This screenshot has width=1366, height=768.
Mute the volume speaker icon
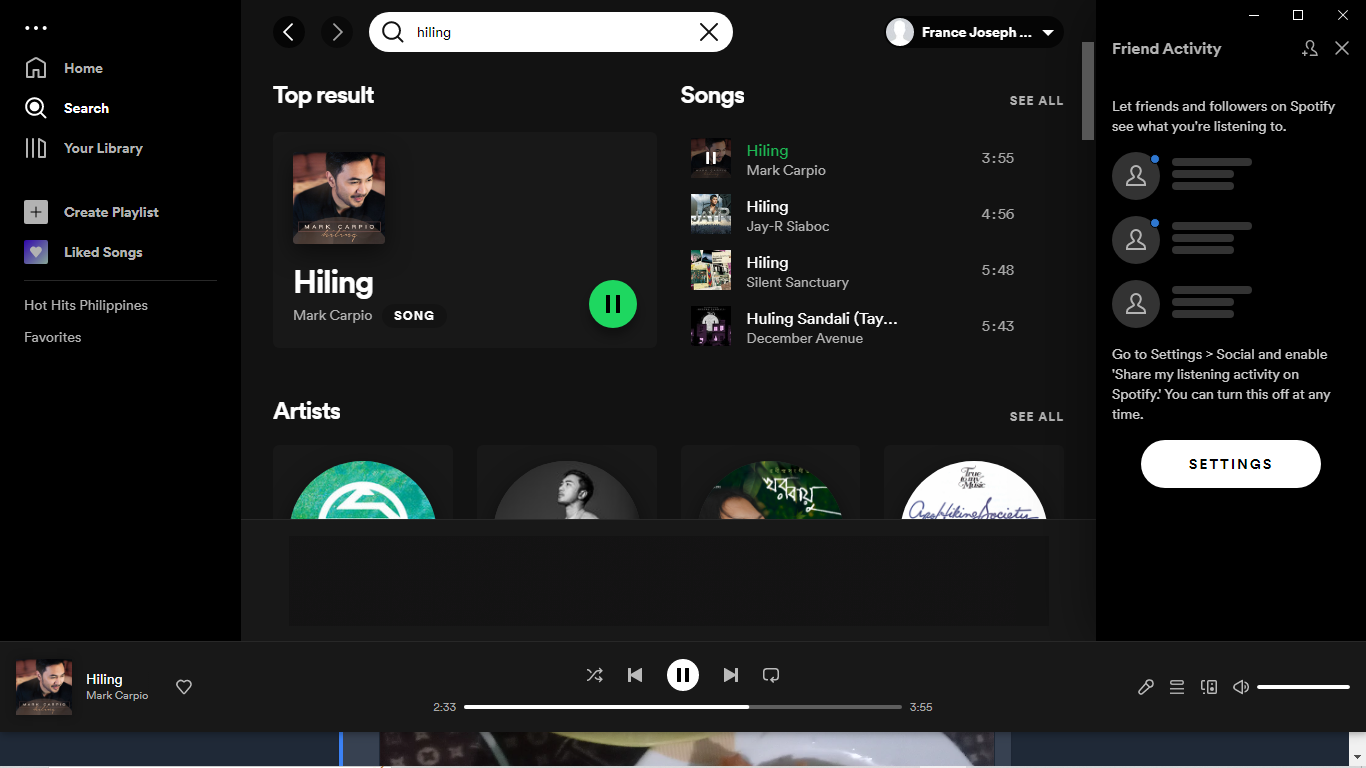coord(1241,687)
